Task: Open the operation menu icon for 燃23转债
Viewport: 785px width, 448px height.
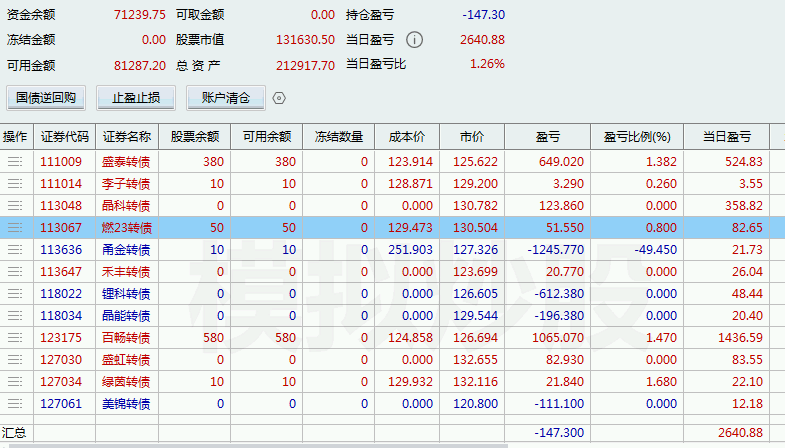Action: [15, 228]
